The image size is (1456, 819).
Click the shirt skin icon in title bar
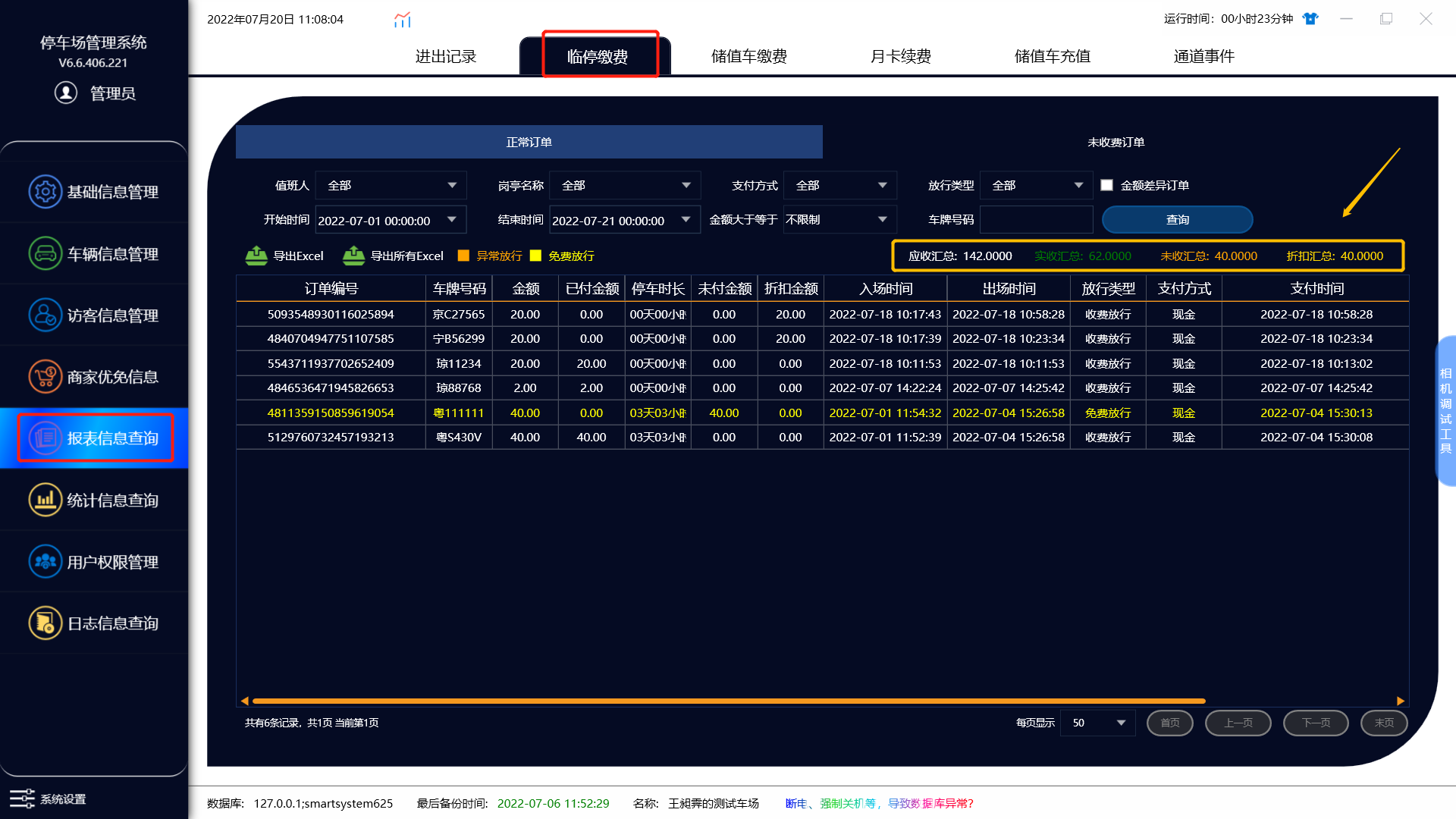pos(1310,19)
